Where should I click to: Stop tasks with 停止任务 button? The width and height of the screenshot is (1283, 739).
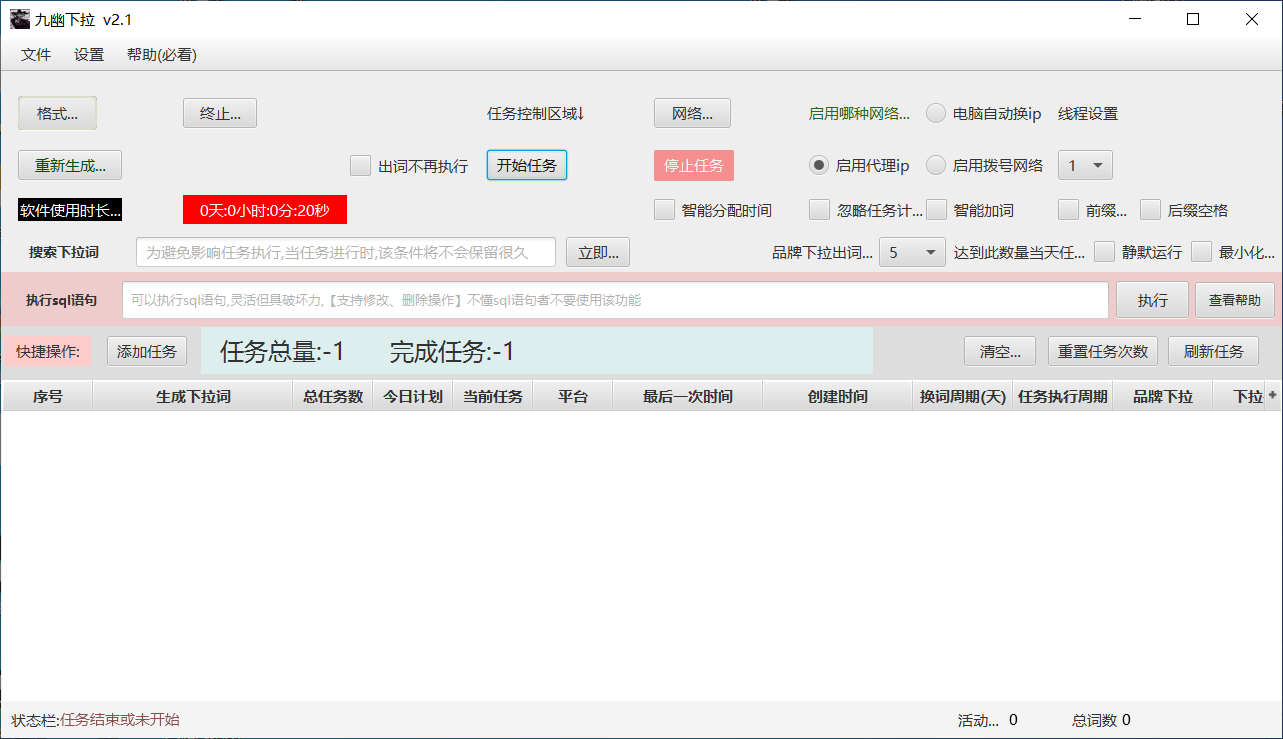click(693, 165)
